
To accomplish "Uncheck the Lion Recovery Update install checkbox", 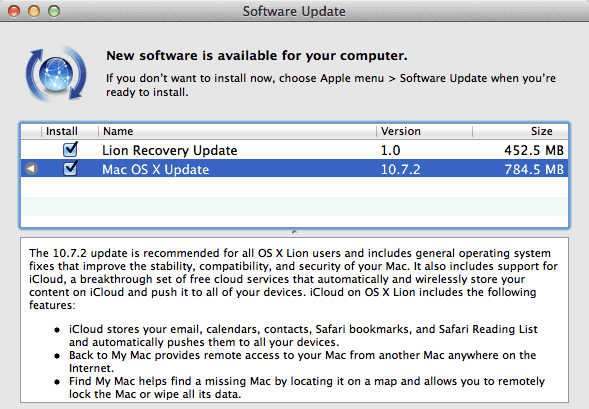I will click(x=70, y=149).
